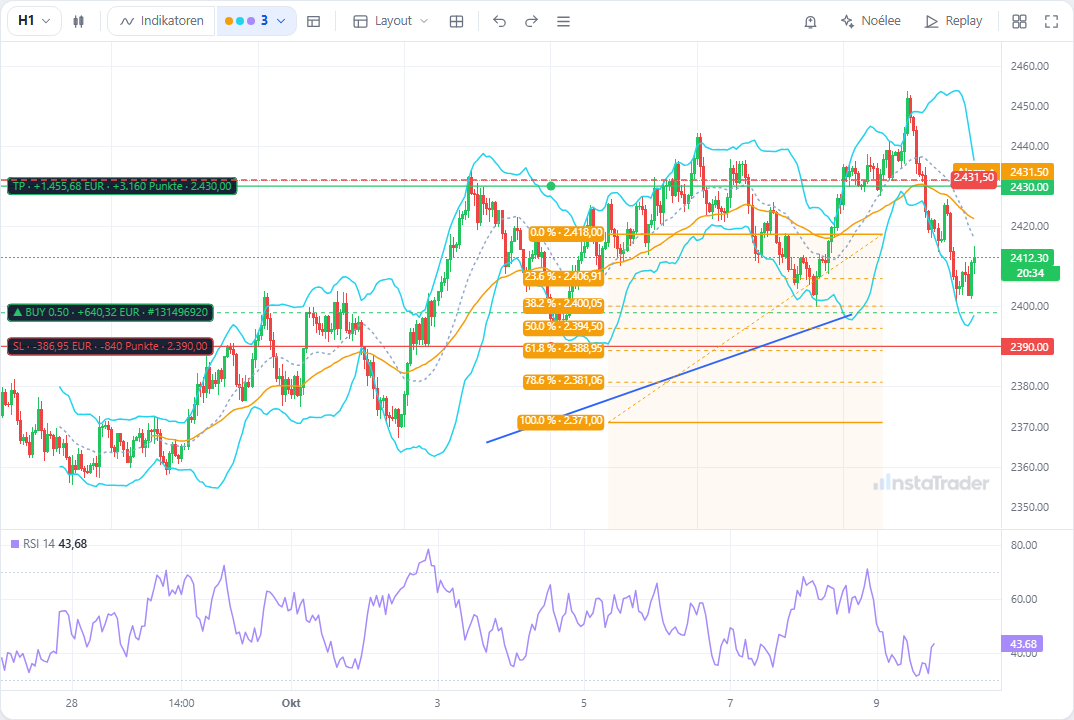This screenshot has width=1074, height=720.
Task: Click the Fibonacci 50.0 % level label
Action: [x=563, y=326]
